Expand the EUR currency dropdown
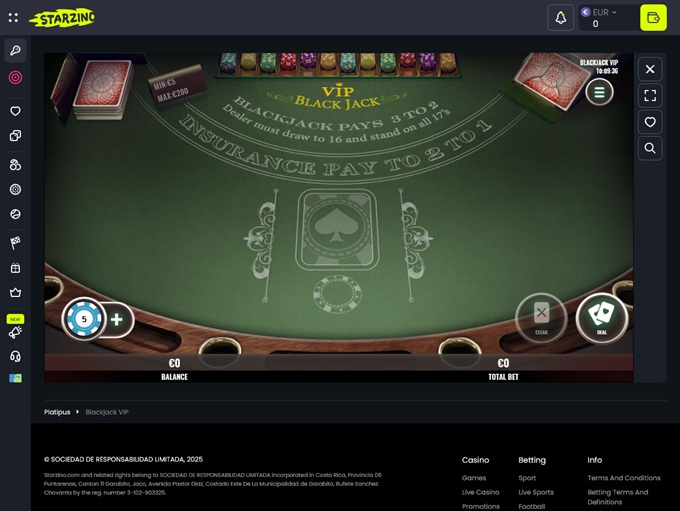This screenshot has height=511, width=680. pos(599,13)
